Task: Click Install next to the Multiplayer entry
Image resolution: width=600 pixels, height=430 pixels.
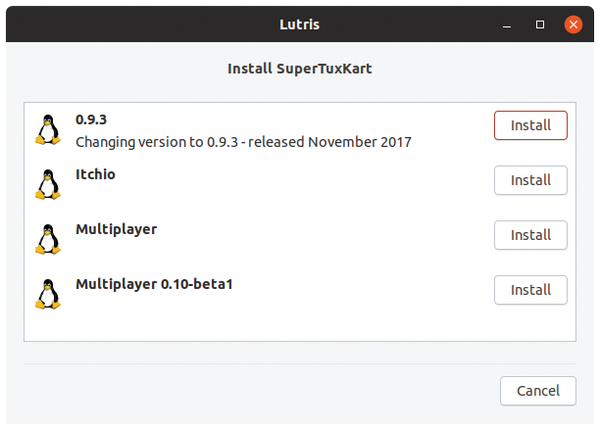Action: [530, 235]
